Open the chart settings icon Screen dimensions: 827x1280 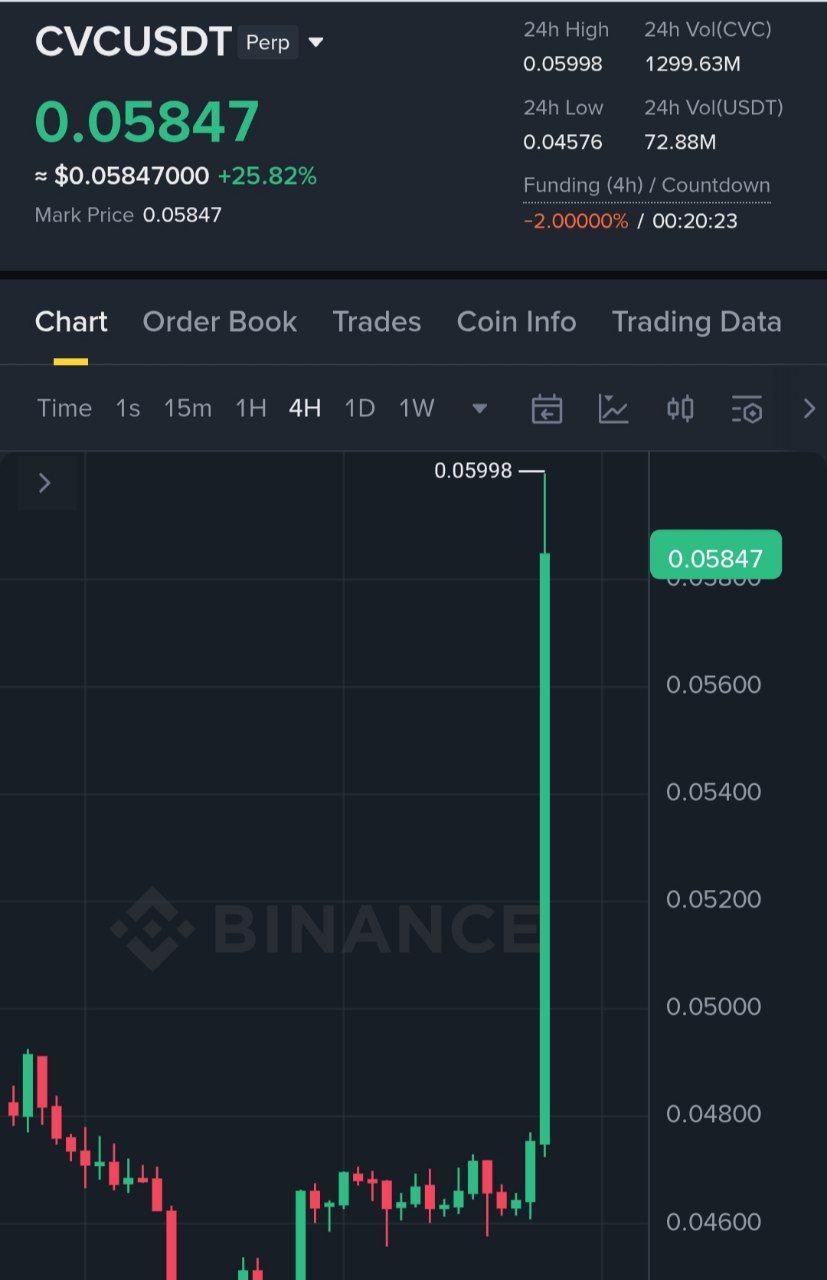coord(747,408)
